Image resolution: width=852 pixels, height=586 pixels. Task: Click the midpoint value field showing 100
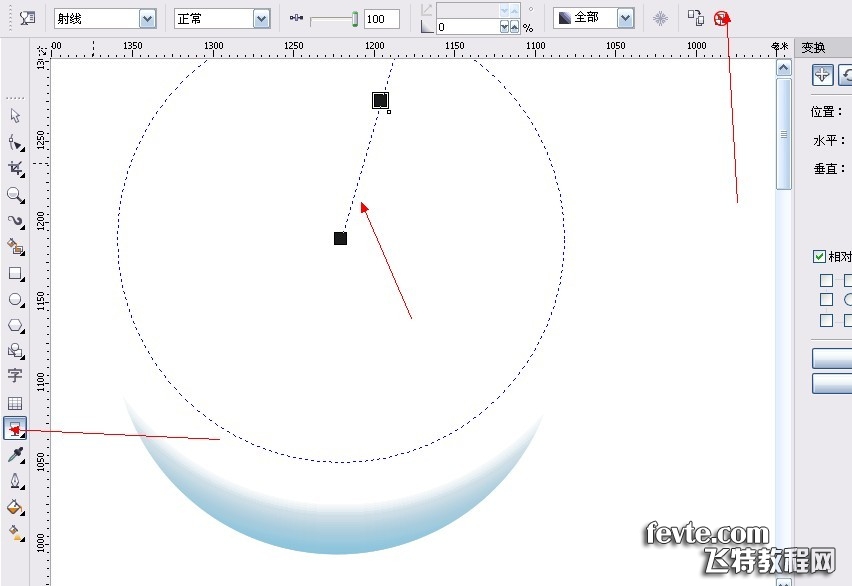coord(381,19)
